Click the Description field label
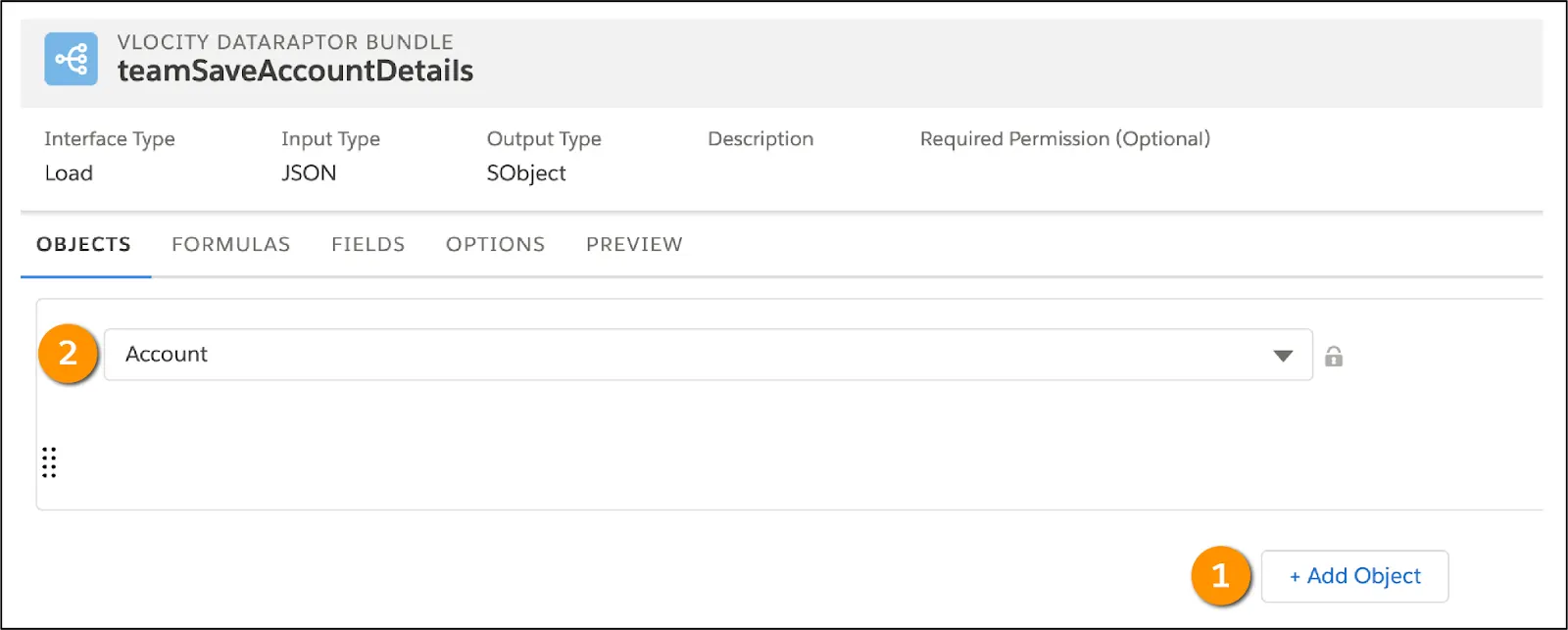Image resolution: width=1568 pixels, height=630 pixels. click(760, 139)
